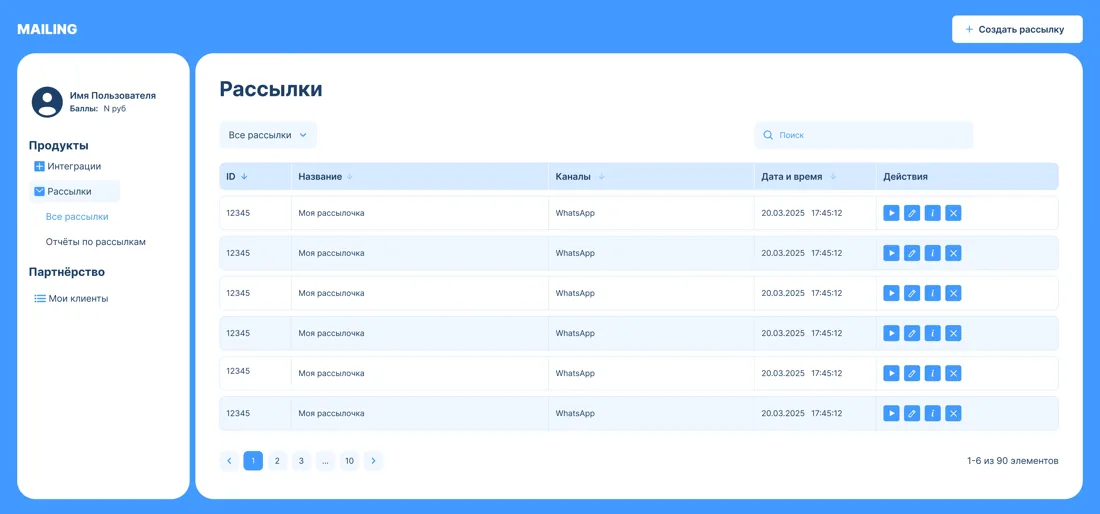Start the mailing in the first table row
Viewport: 1100px width, 514px height.
pyautogui.click(x=891, y=213)
